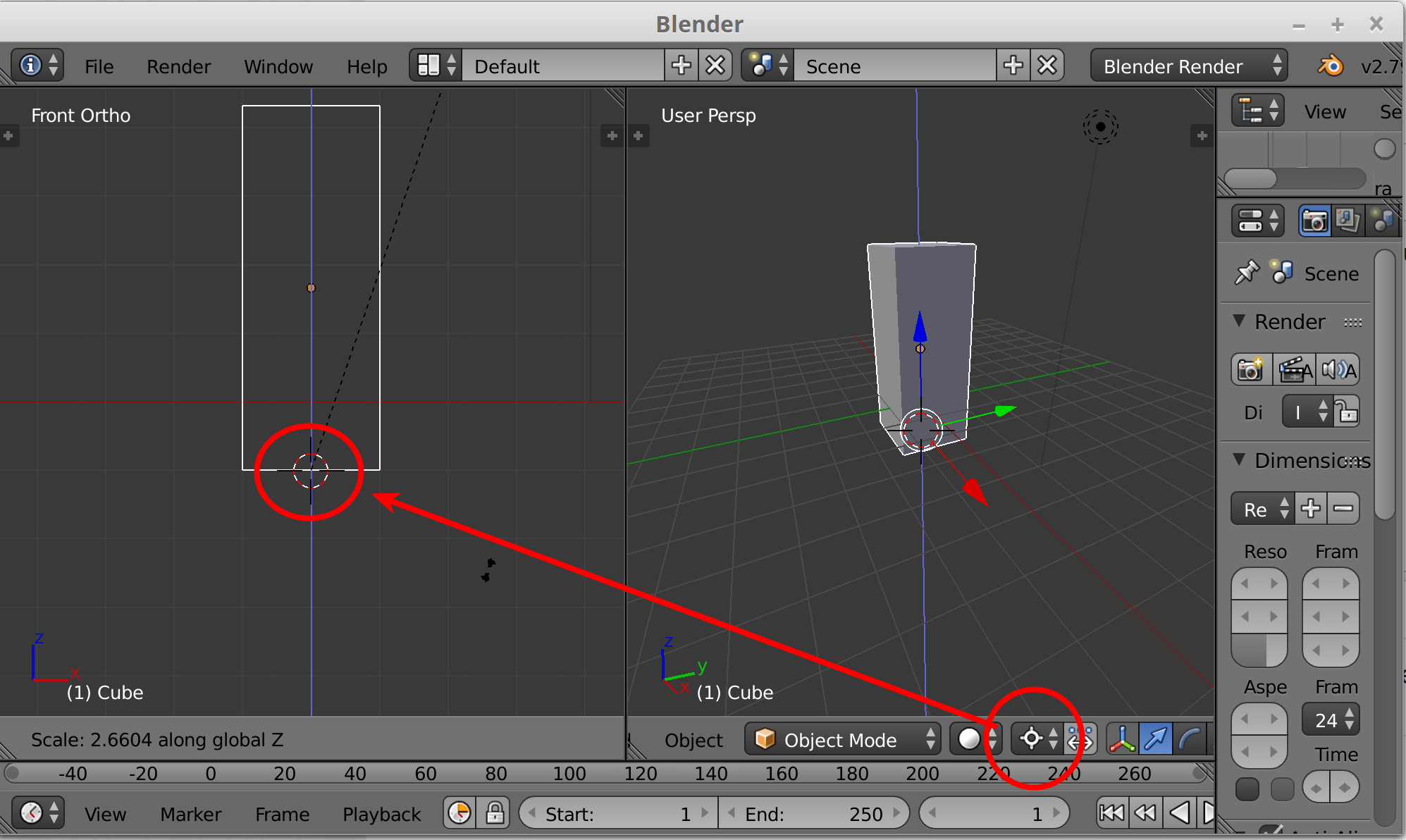Click the Animation render clapperboard icon
Viewport: 1406px width, 840px height.
pos(1295,369)
